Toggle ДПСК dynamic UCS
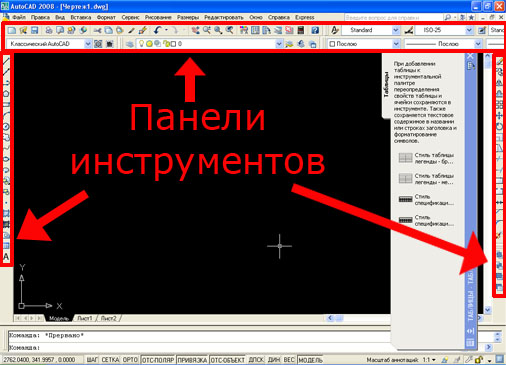The width and height of the screenshot is (506, 365). point(256,360)
